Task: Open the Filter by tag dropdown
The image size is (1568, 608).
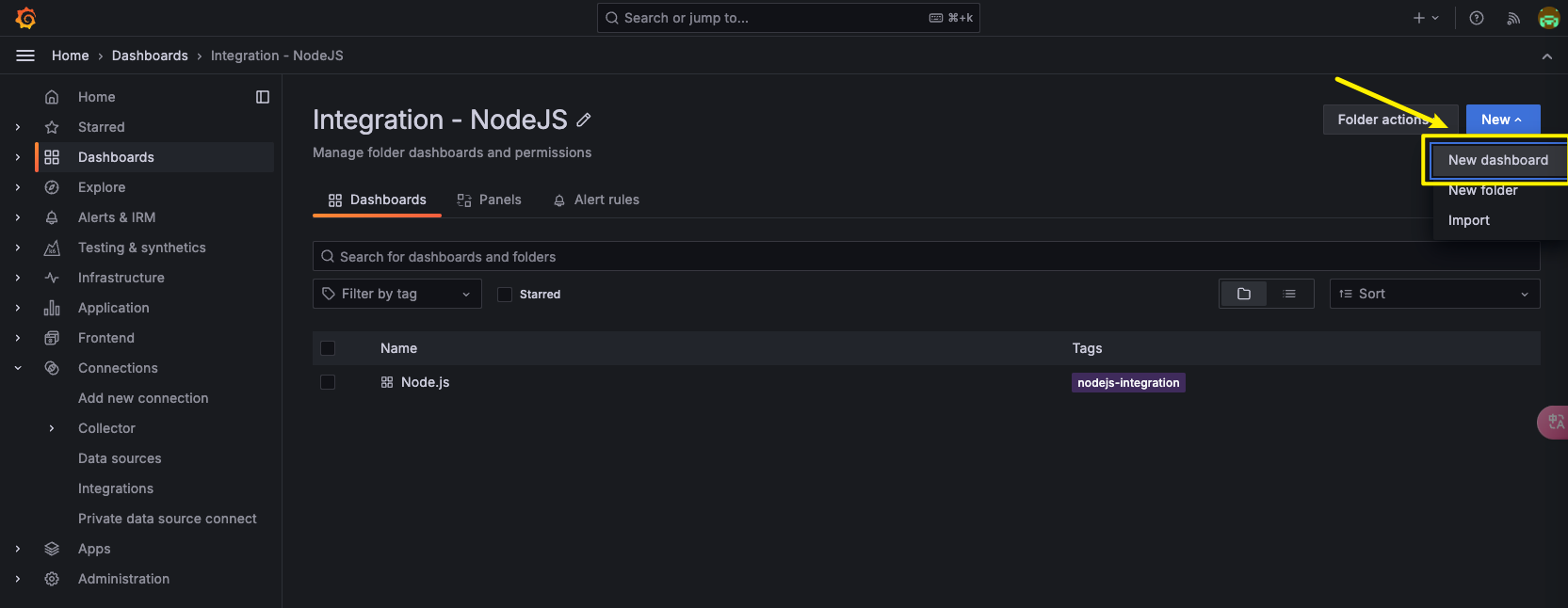Action: point(396,294)
